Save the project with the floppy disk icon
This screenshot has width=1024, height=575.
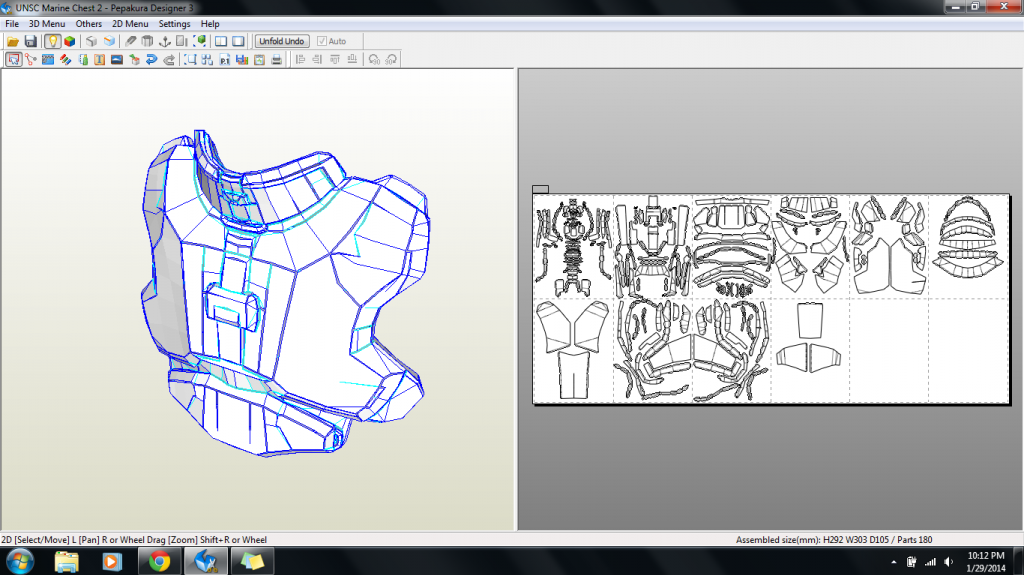30,41
